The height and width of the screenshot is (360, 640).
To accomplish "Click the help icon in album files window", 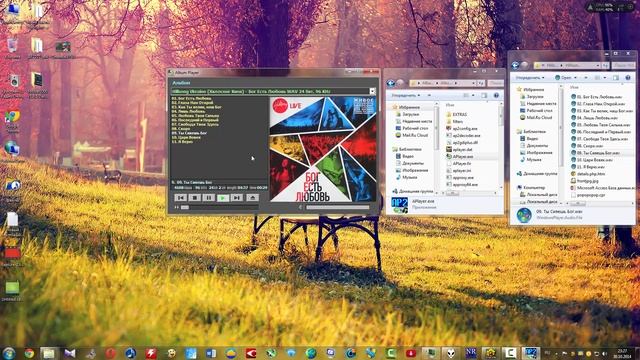I will [x=628, y=78].
